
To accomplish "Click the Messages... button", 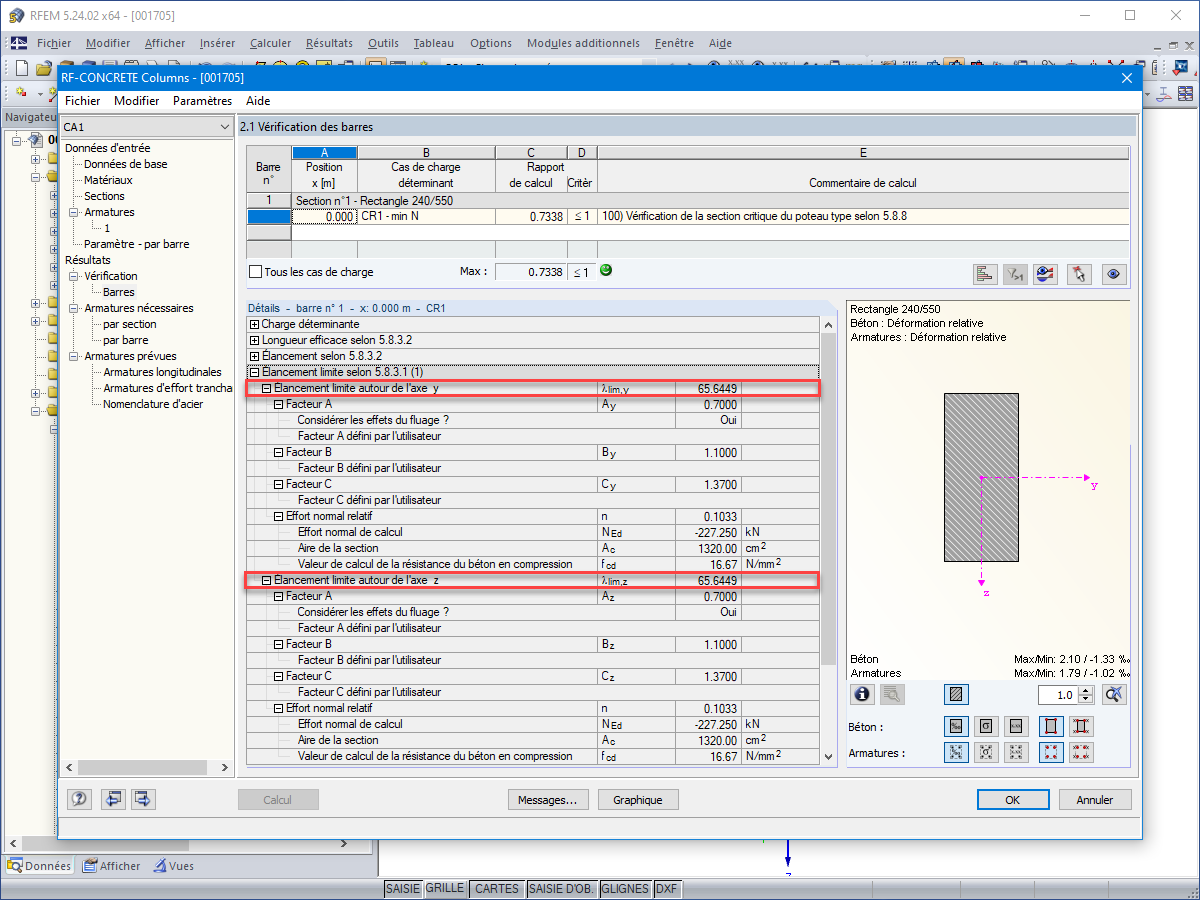I will pos(548,799).
